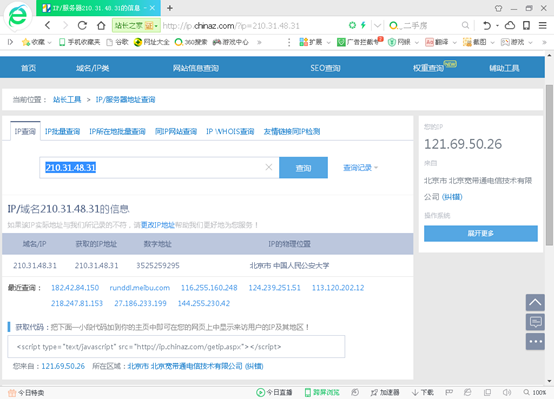Open the browser home page icon
The image size is (554, 399).
pyautogui.click(x=101, y=25)
